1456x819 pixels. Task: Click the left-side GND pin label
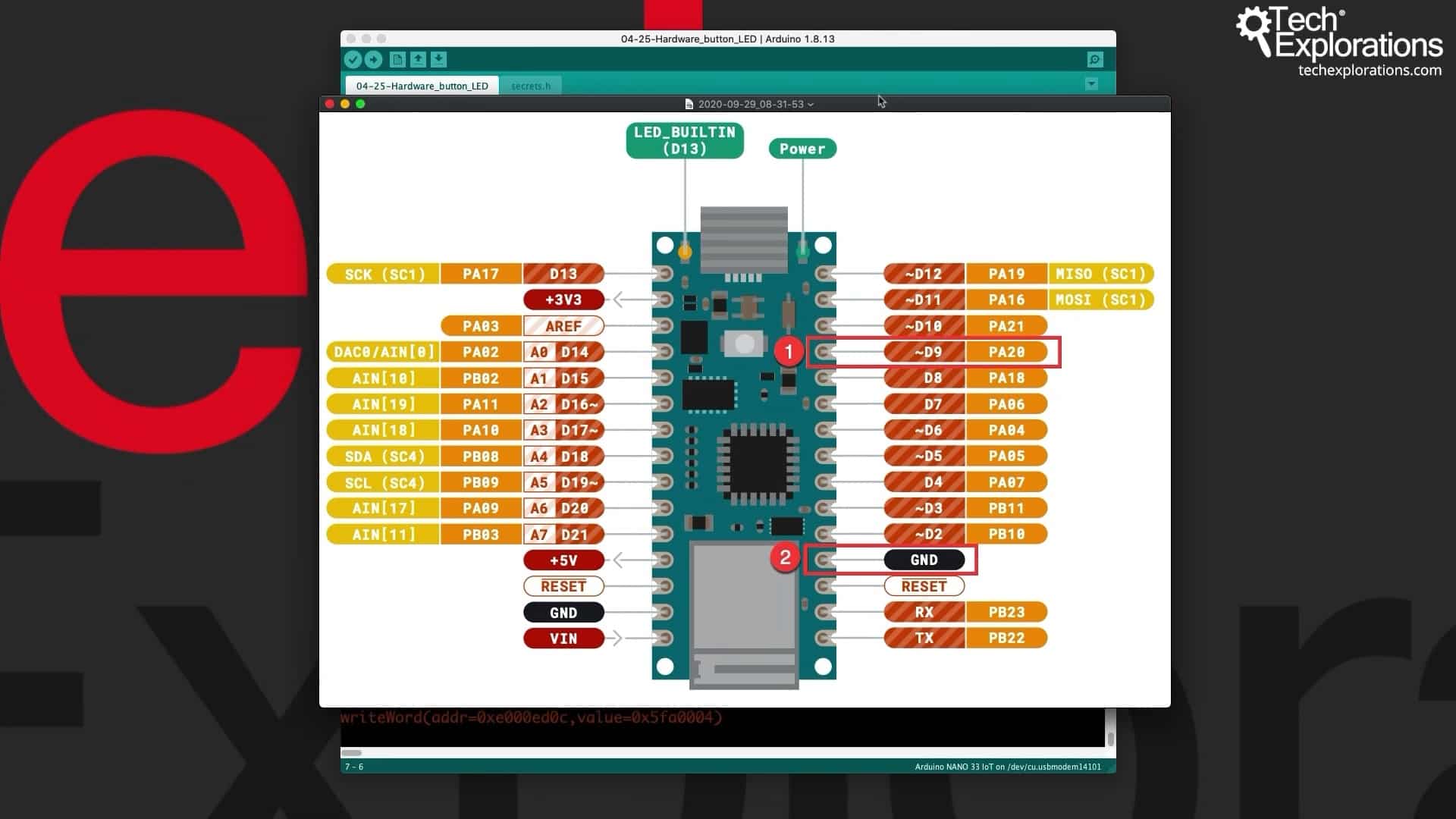(x=563, y=613)
